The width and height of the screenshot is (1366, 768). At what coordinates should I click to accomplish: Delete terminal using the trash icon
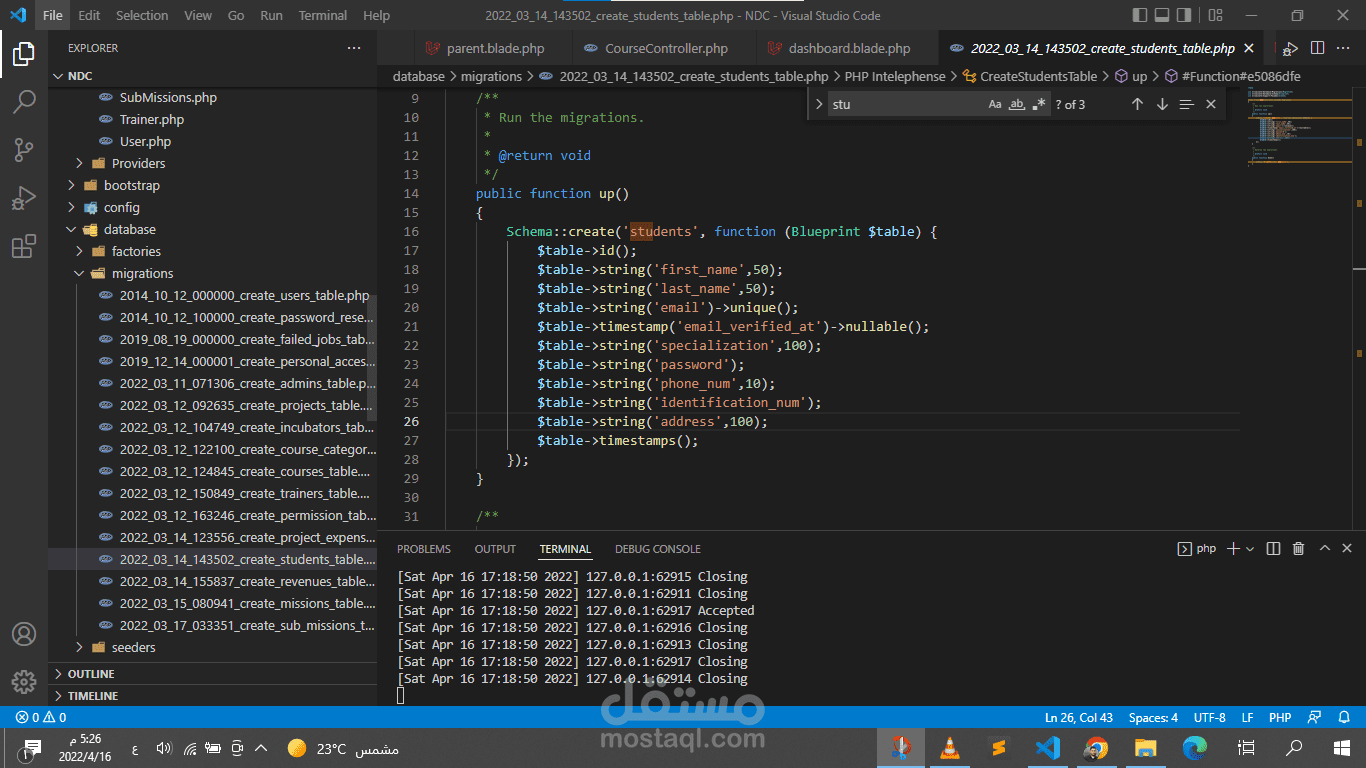coord(1298,549)
